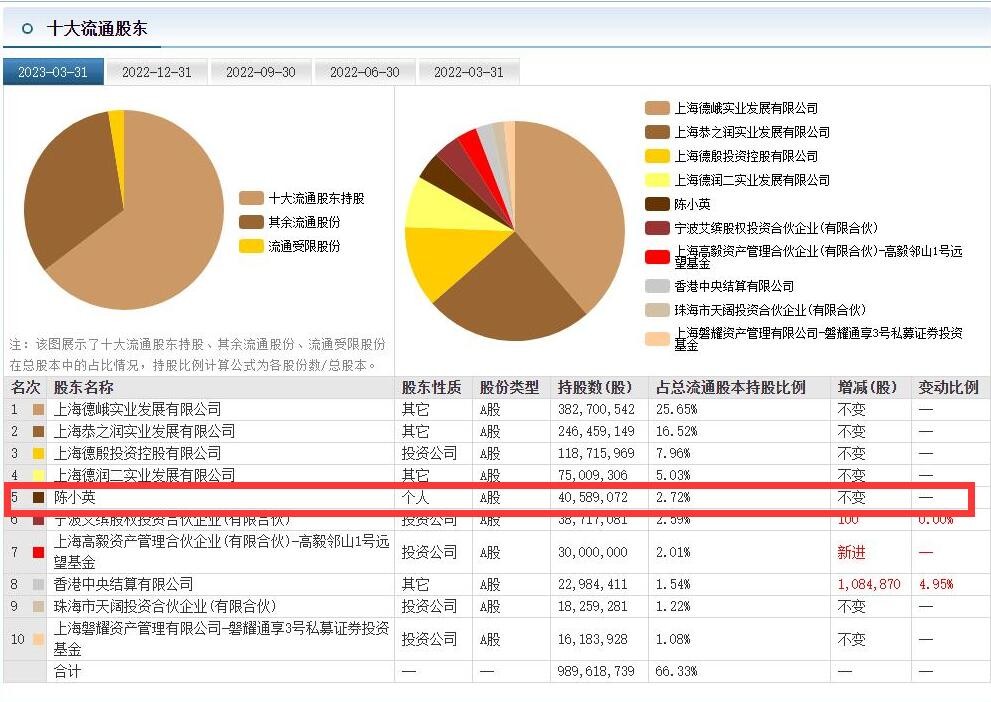Select the active 2023-03-31 tab
Image resolution: width=991 pixels, height=702 pixels.
(53, 73)
